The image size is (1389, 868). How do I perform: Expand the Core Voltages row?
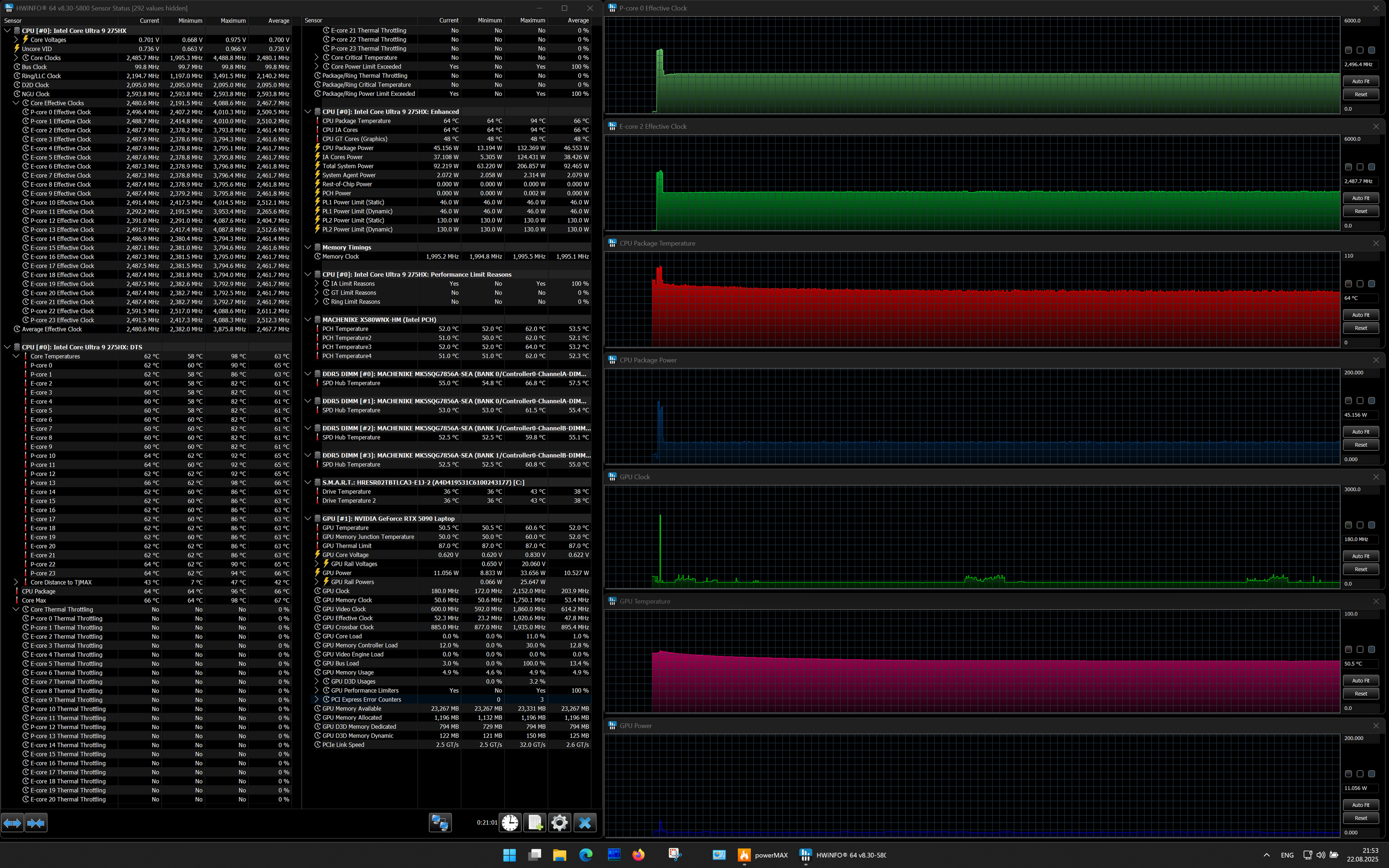click(x=16, y=40)
